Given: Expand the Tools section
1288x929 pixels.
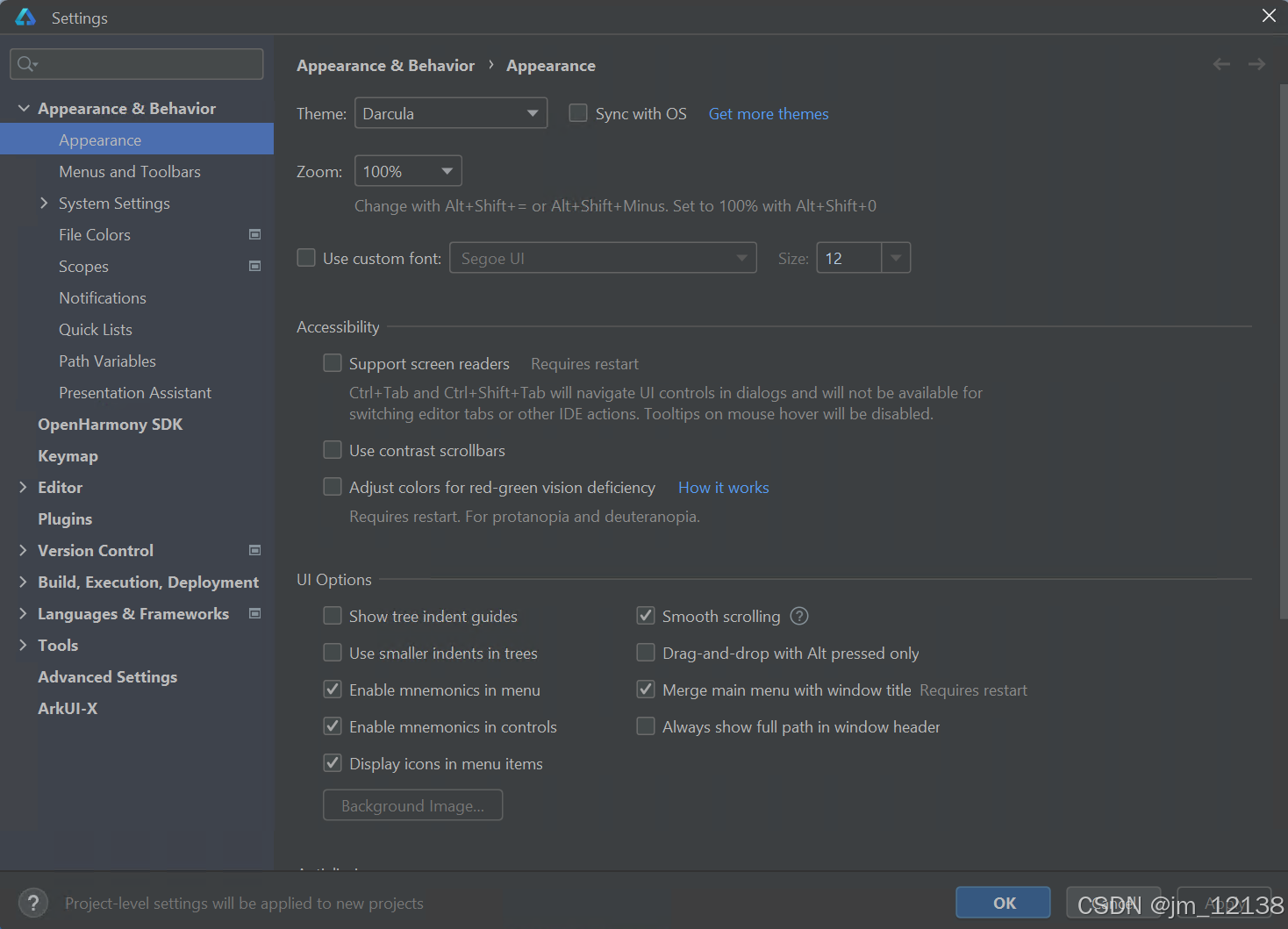Looking at the screenshot, I should 24,645.
